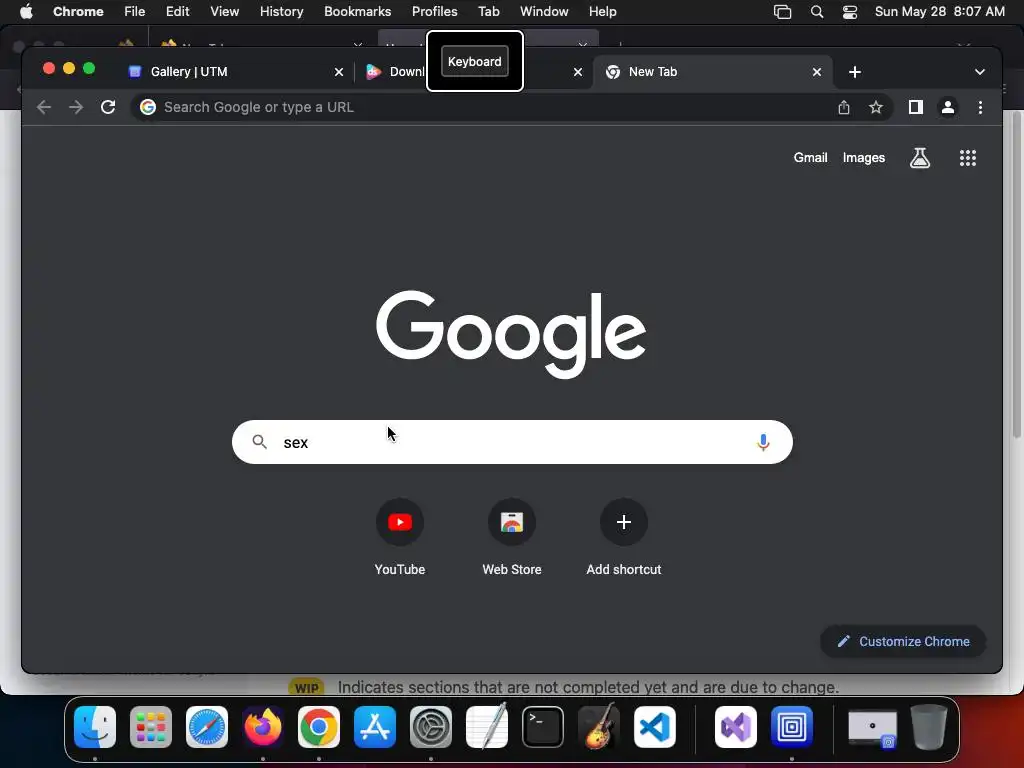
Task: Open the View menu
Action: coord(224,11)
